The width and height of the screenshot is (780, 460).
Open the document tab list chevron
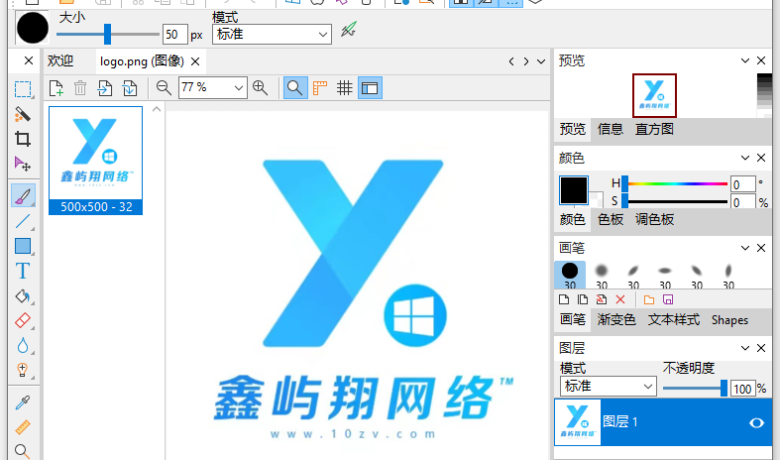[x=541, y=62]
